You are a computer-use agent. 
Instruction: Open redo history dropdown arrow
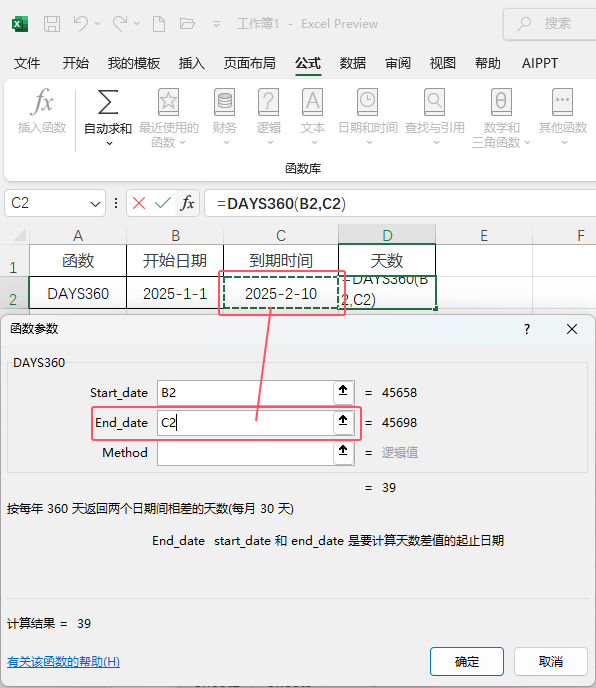tap(136, 24)
